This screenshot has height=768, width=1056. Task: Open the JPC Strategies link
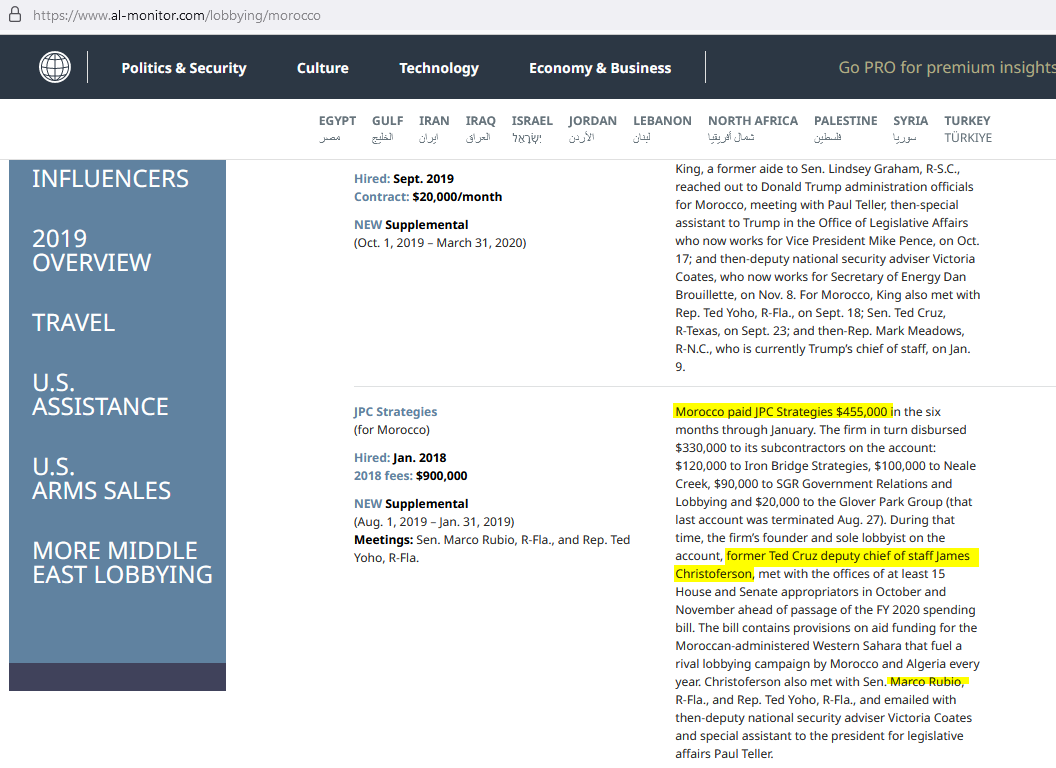pyautogui.click(x=395, y=412)
